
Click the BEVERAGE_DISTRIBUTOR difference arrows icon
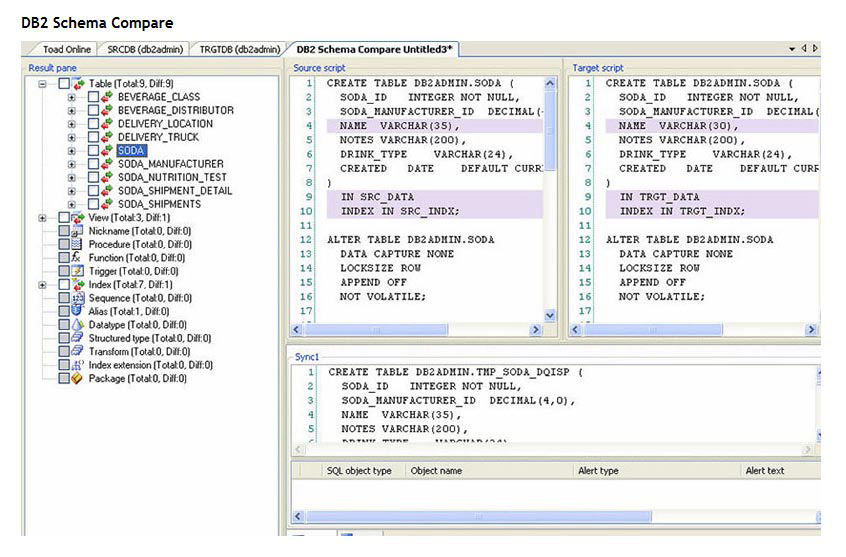click(106, 111)
